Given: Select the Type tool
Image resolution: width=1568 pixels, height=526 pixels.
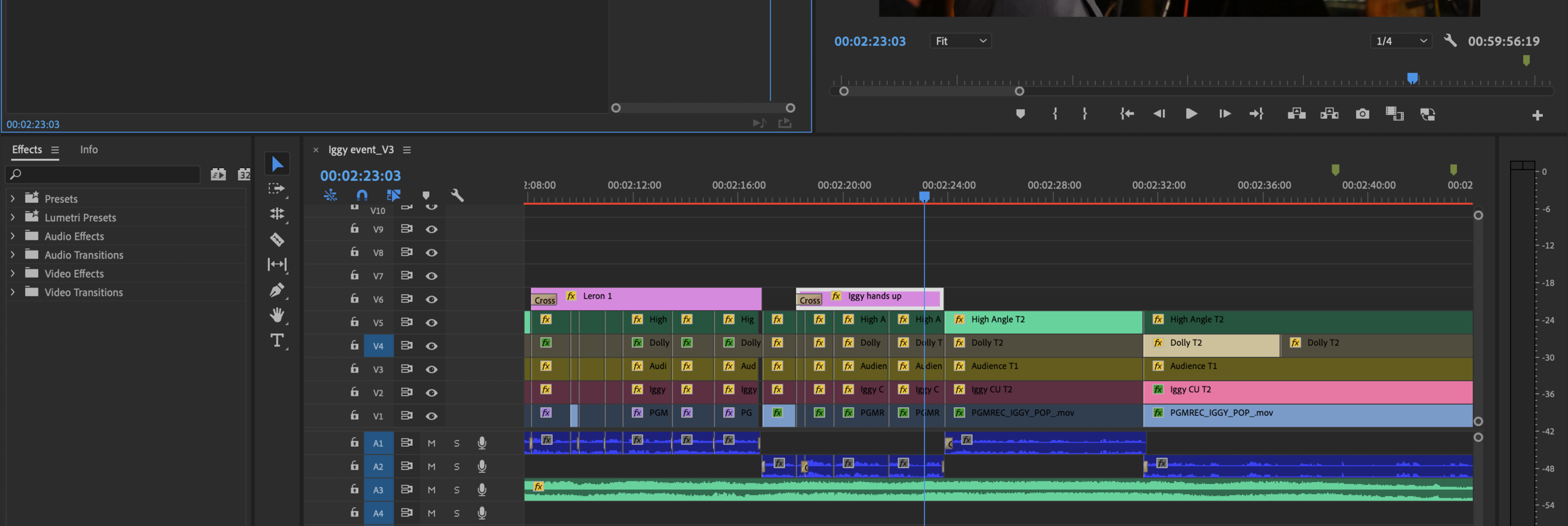Looking at the screenshot, I should click(x=277, y=341).
